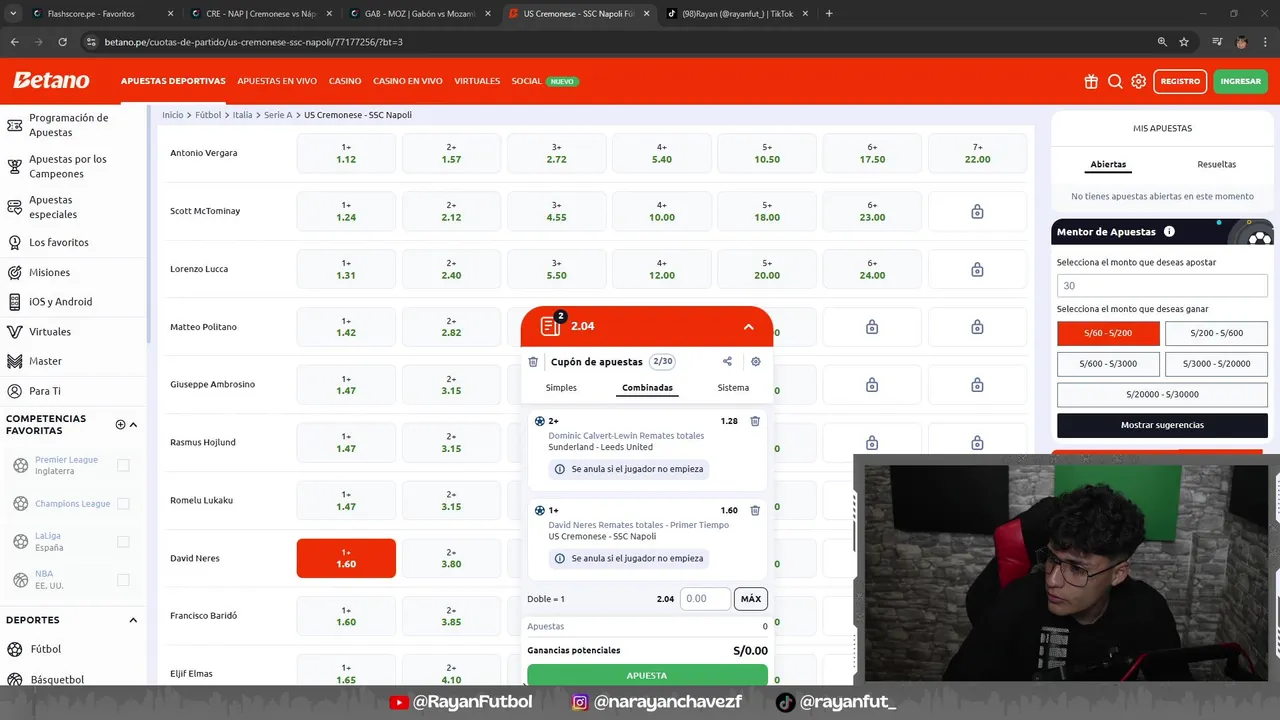Open Chrome's tab search dropdown
The height and width of the screenshot is (720, 1280).
pyautogui.click(x=13, y=14)
